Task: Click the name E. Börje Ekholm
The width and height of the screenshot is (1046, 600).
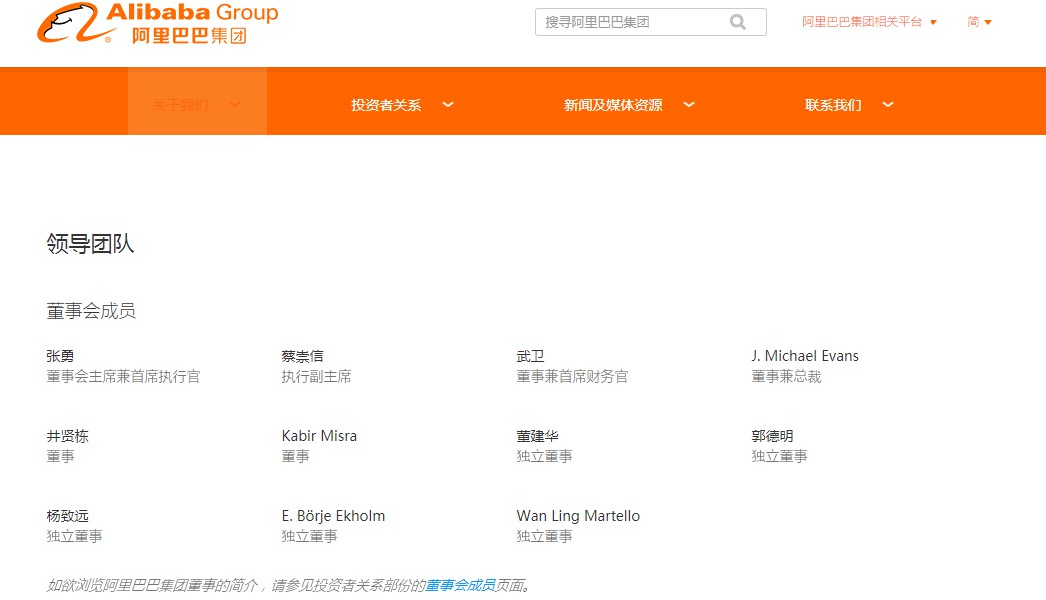Action: (x=334, y=516)
